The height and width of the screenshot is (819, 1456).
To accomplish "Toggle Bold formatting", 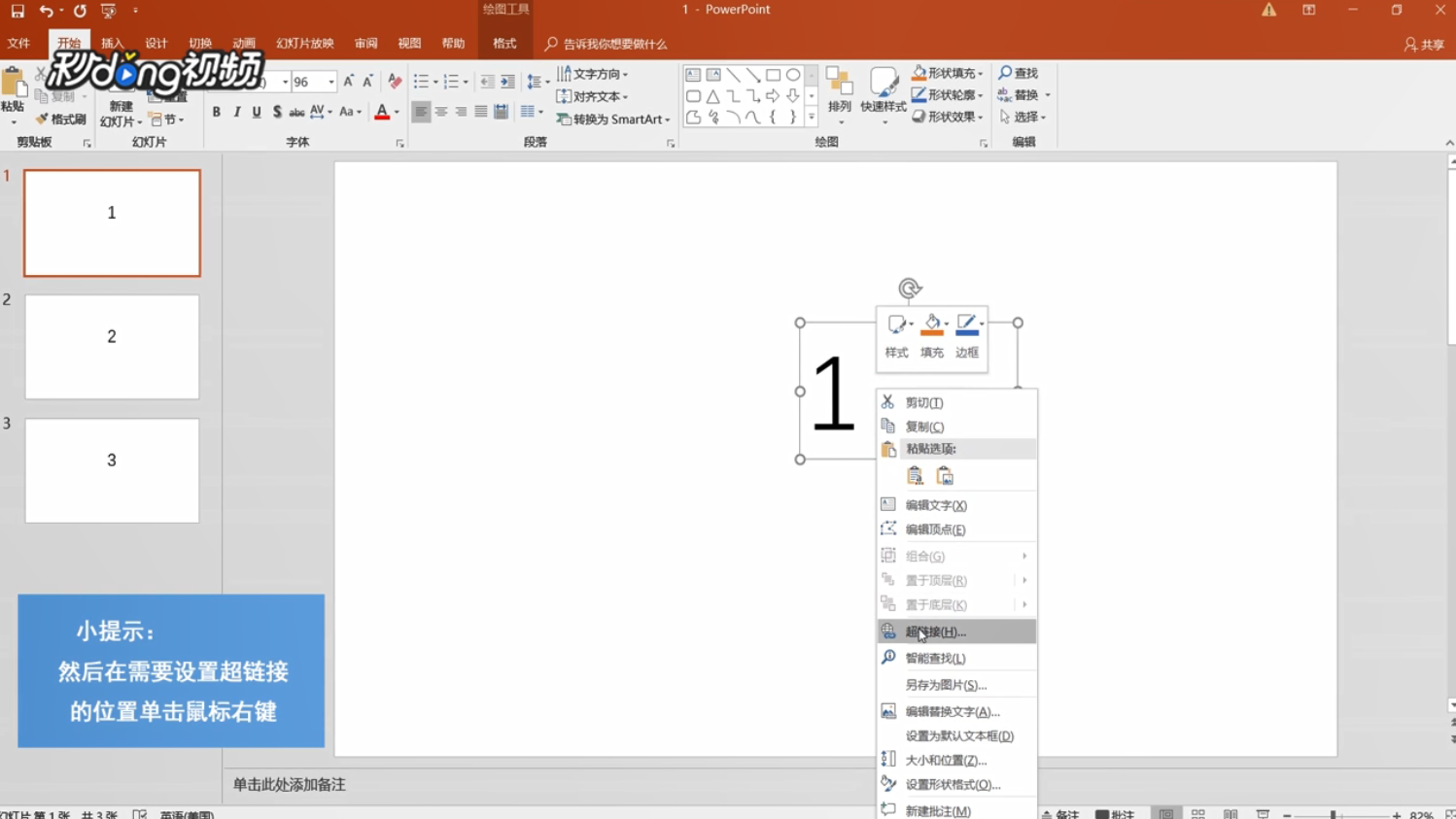I will 216,113.
